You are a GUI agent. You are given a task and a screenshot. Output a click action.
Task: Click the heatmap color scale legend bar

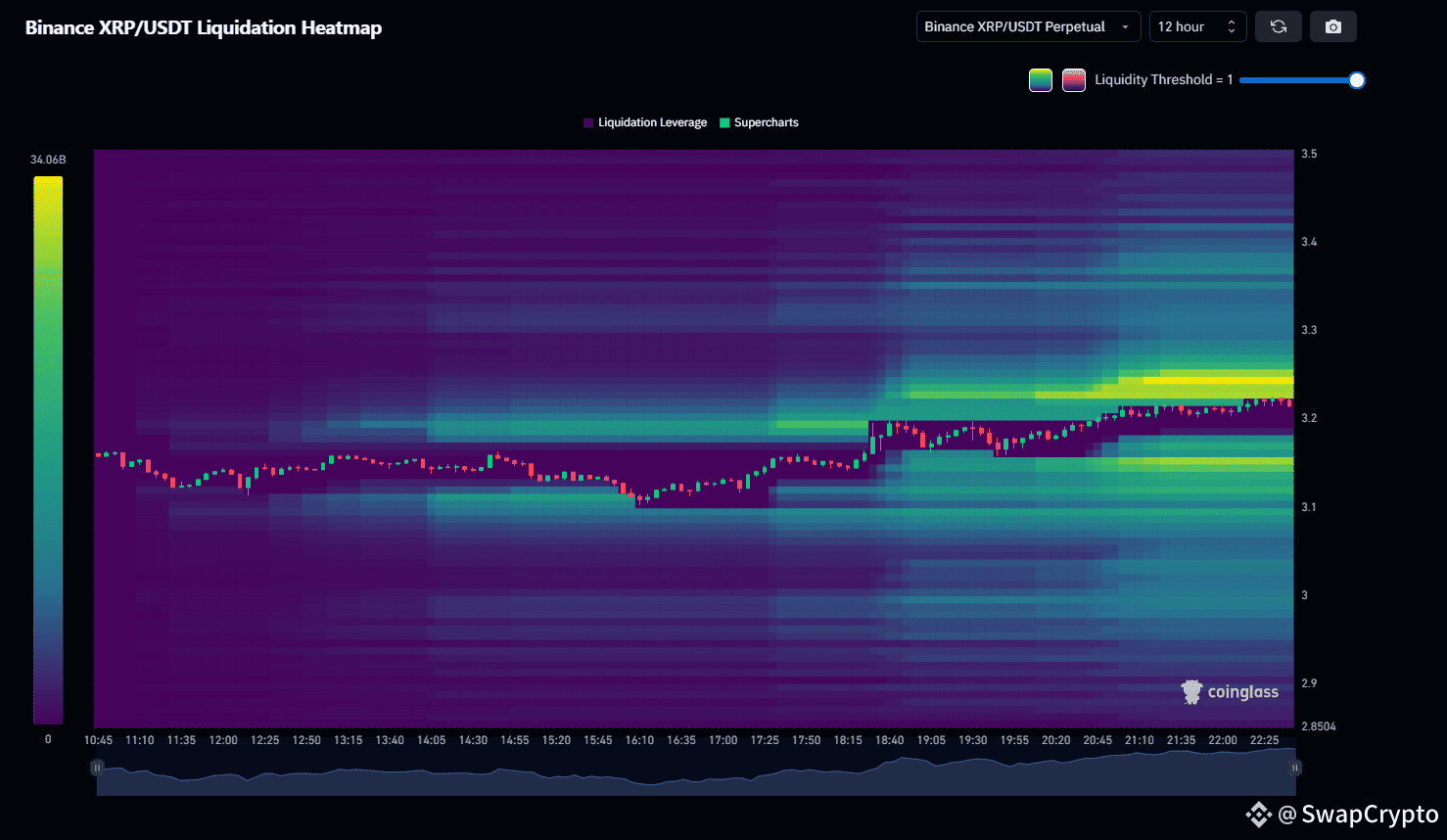(48, 450)
